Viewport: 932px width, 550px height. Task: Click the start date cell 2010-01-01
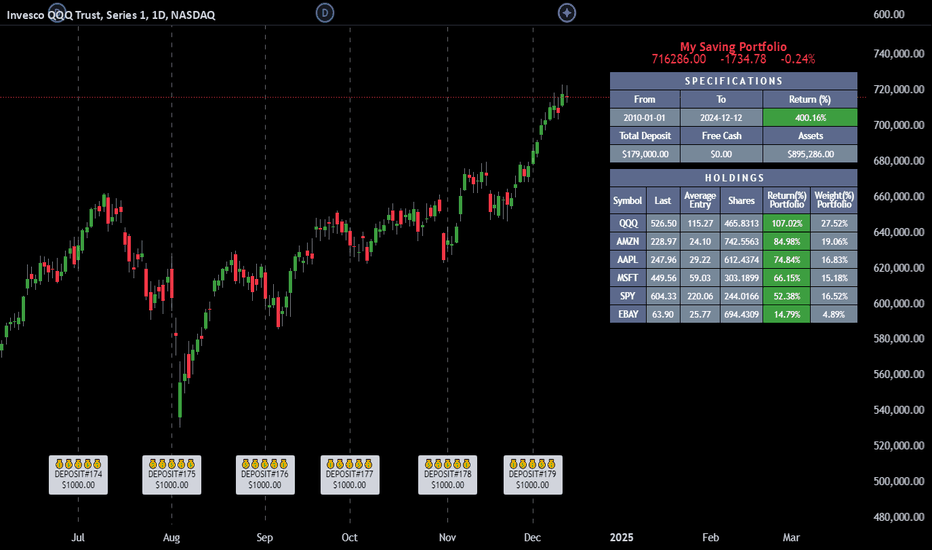tap(645, 118)
